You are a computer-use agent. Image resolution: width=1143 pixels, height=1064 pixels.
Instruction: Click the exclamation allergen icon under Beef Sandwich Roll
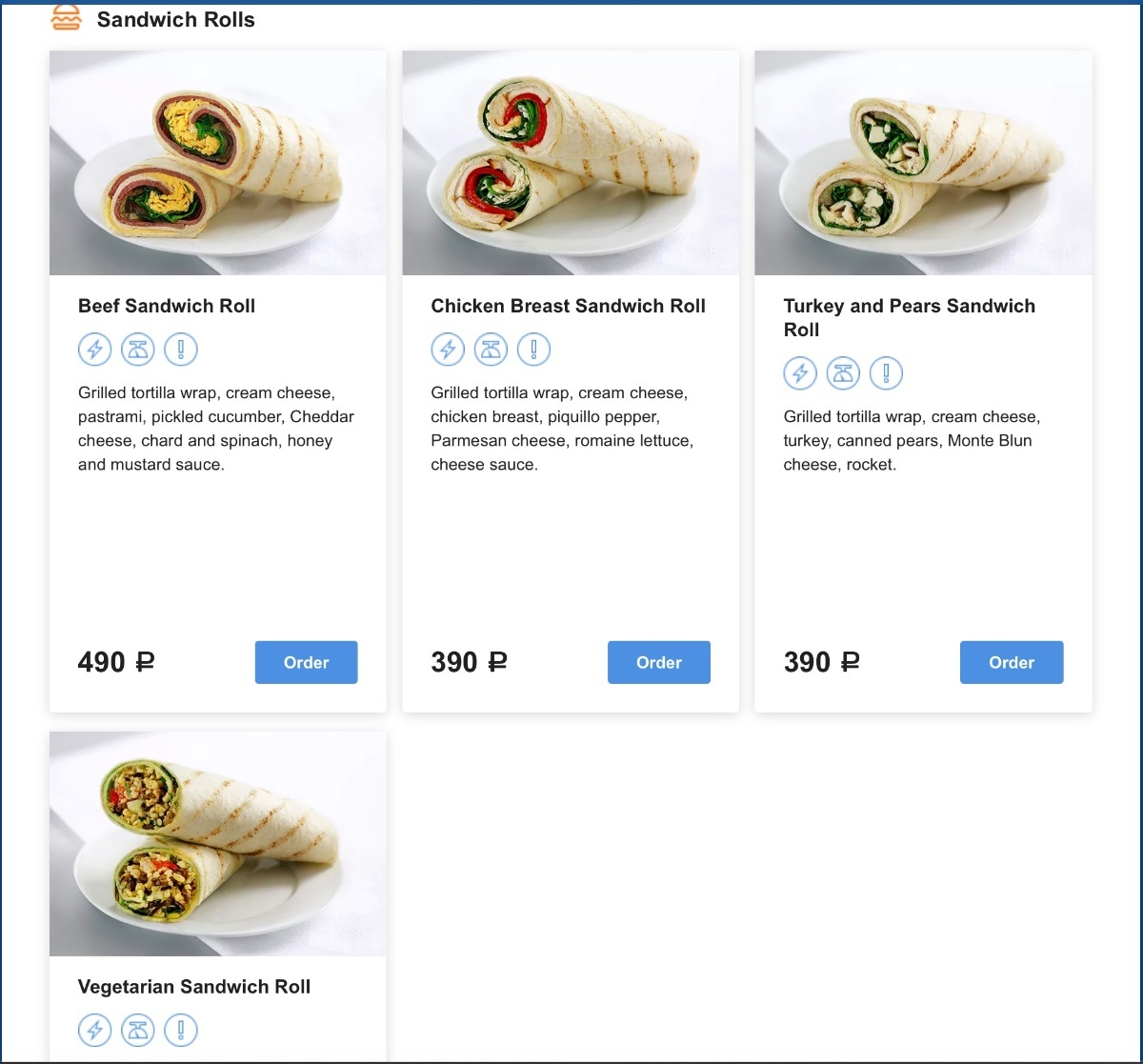tap(181, 350)
